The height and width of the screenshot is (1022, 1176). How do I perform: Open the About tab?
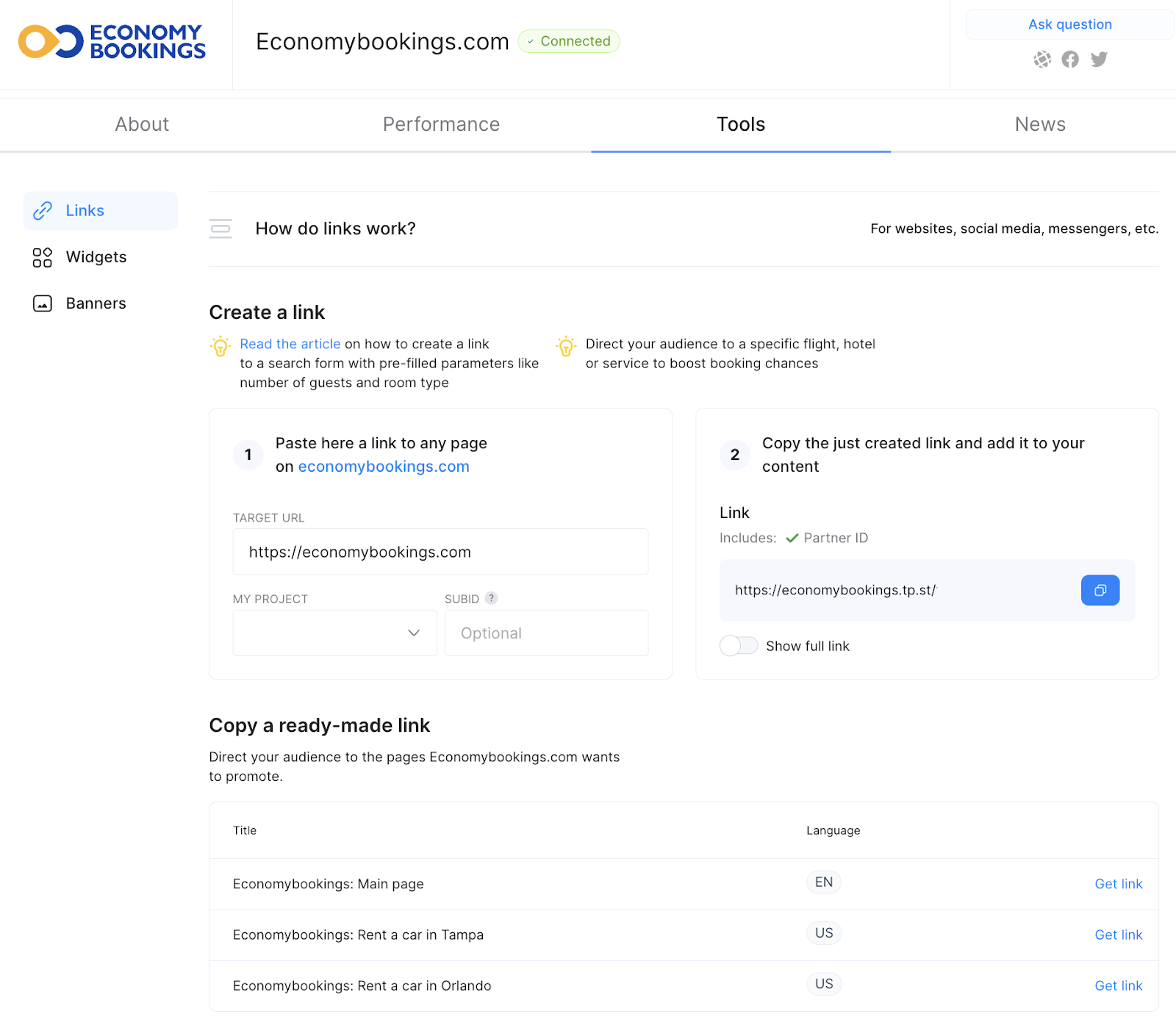142,124
